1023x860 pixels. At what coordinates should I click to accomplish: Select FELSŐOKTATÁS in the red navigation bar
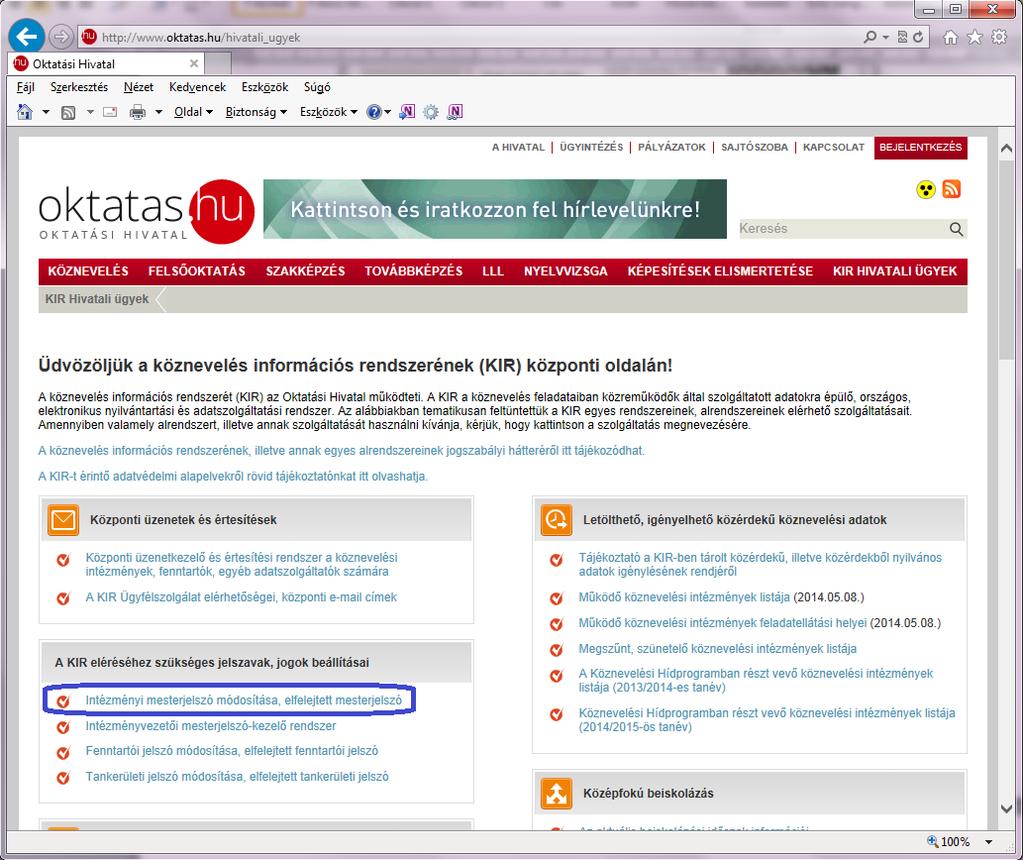point(196,271)
